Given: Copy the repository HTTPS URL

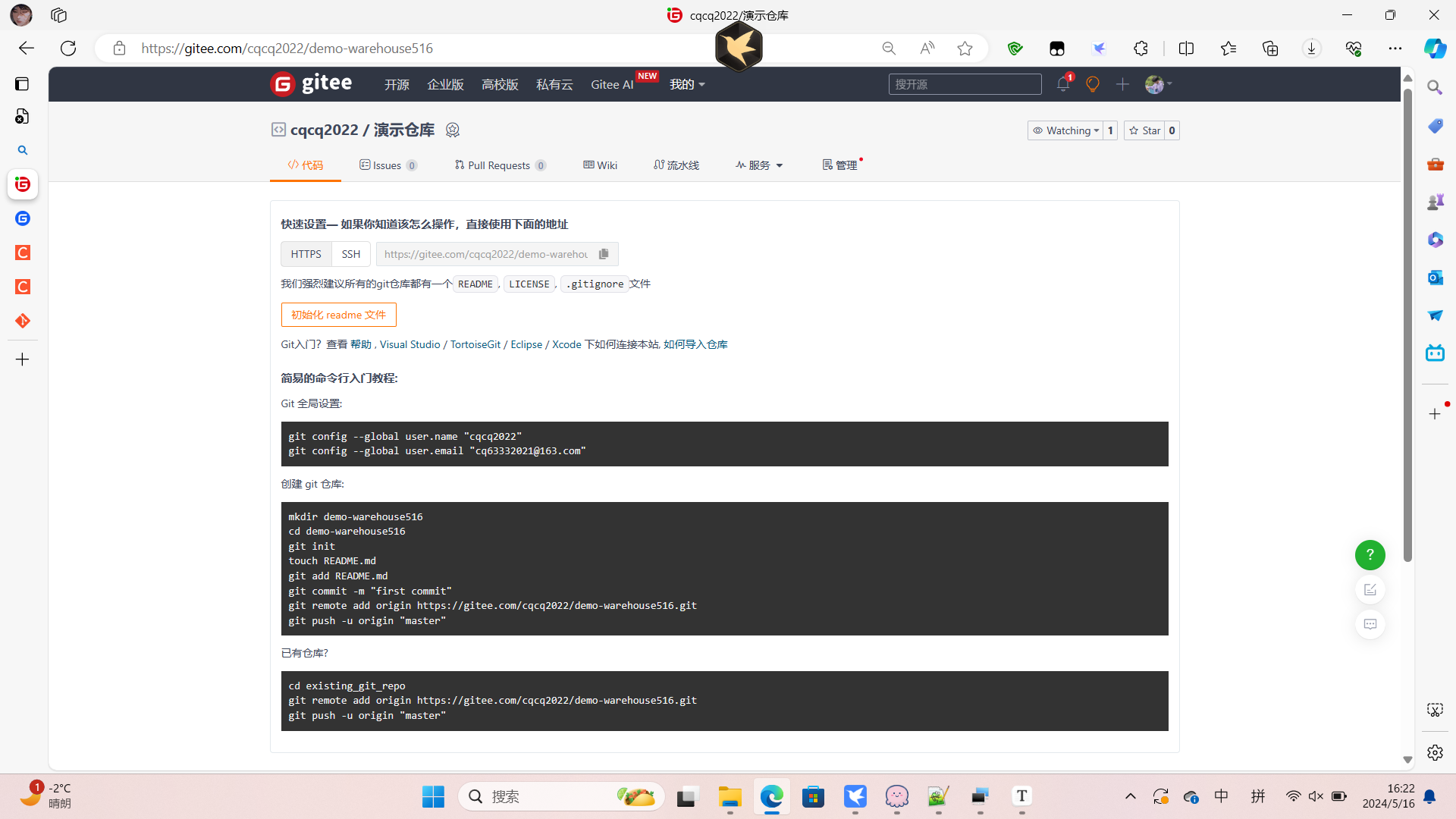Looking at the screenshot, I should tap(604, 254).
